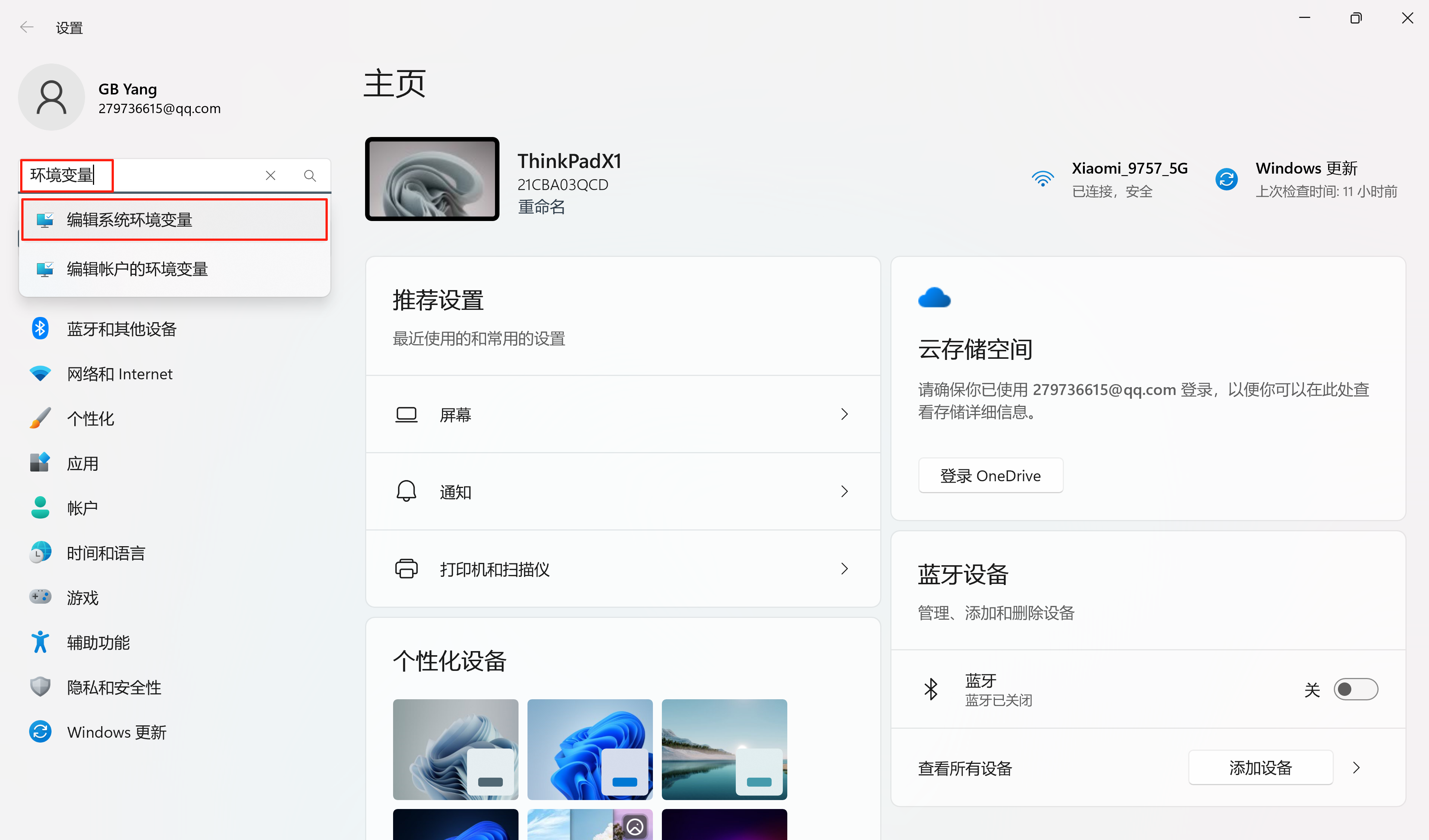Open the GB Yang profile avatar
The height and width of the screenshot is (840, 1429).
[x=52, y=97]
